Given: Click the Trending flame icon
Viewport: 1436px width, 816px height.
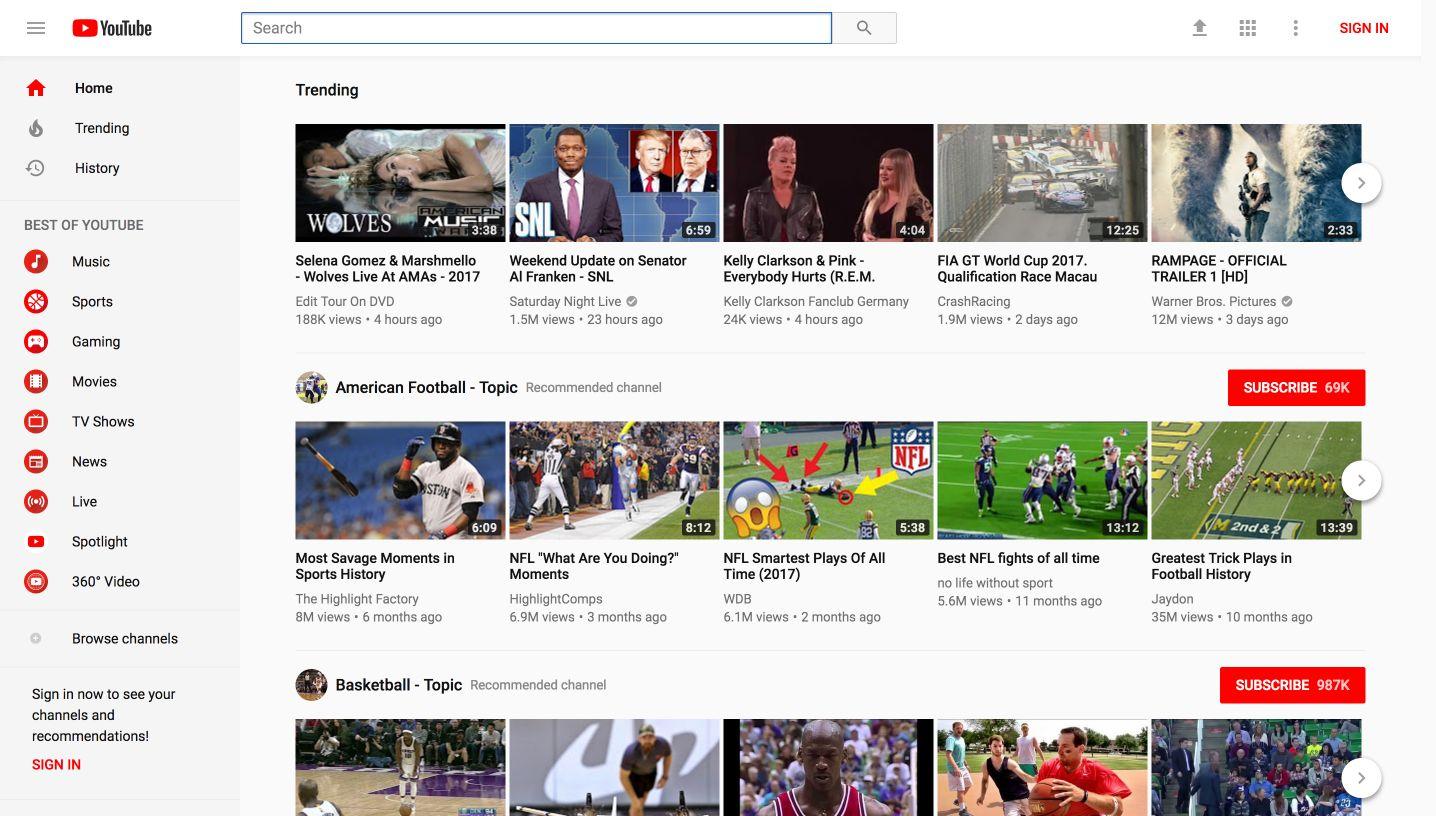Looking at the screenshot, I should 36,128.
